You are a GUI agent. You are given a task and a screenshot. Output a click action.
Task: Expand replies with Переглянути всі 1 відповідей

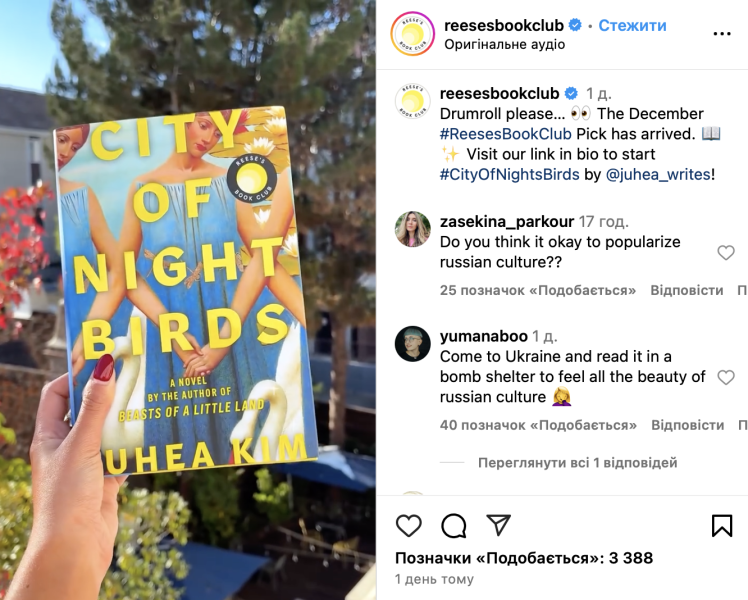577,462
